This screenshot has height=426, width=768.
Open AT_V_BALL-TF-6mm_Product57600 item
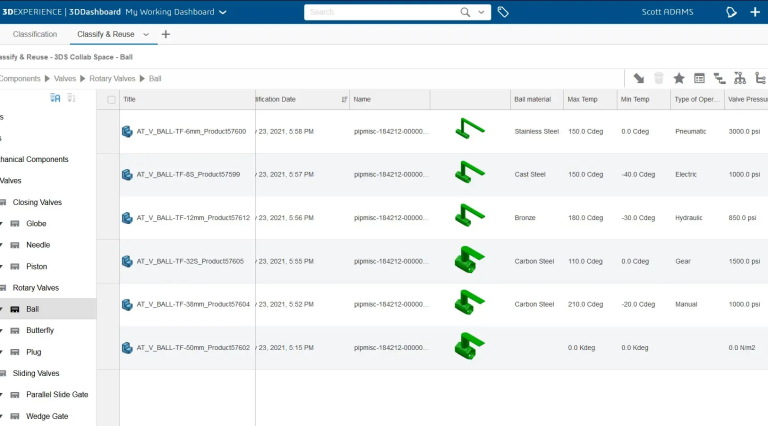pyautogui.click(x=190, y=131)
